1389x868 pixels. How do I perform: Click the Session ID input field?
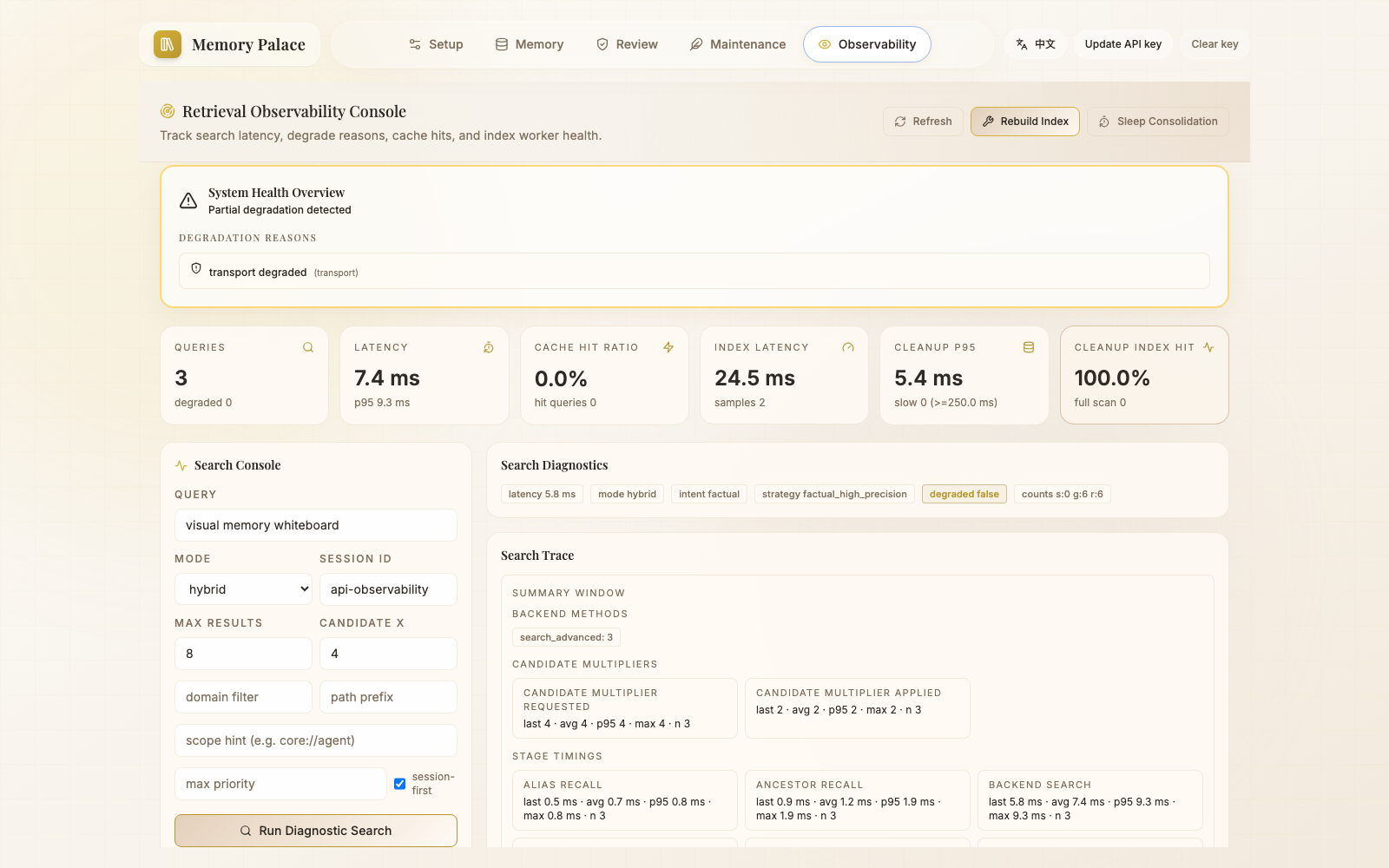click(x=388, y=589)
